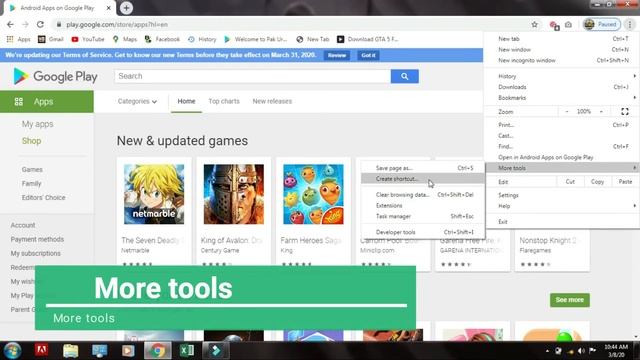Image resolution: width=640 pixels, height=360 pixels.
Task: Open Download GTA 5 bookmark
Action: pyautogui.click(x=367, y=39)
